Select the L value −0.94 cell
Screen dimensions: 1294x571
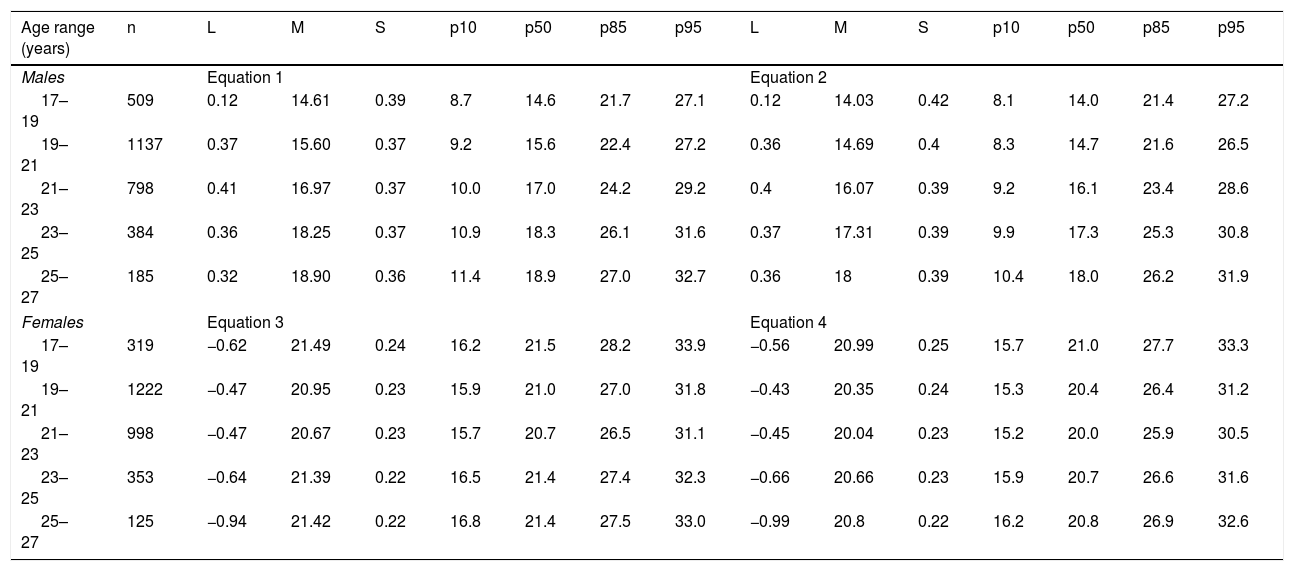(226, 521)
